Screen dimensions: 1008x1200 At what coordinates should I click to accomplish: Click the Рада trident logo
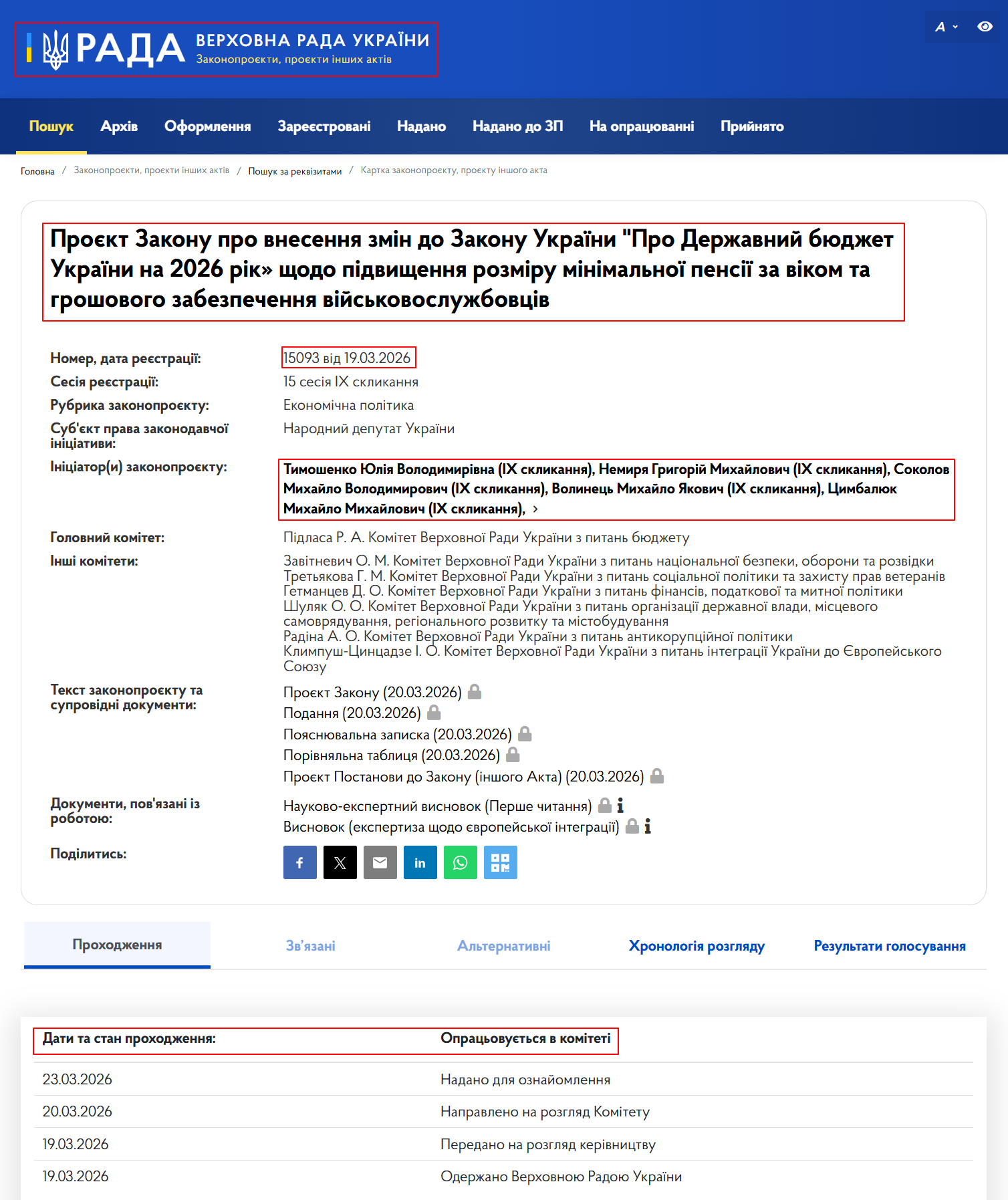click(x=55, y=49)
